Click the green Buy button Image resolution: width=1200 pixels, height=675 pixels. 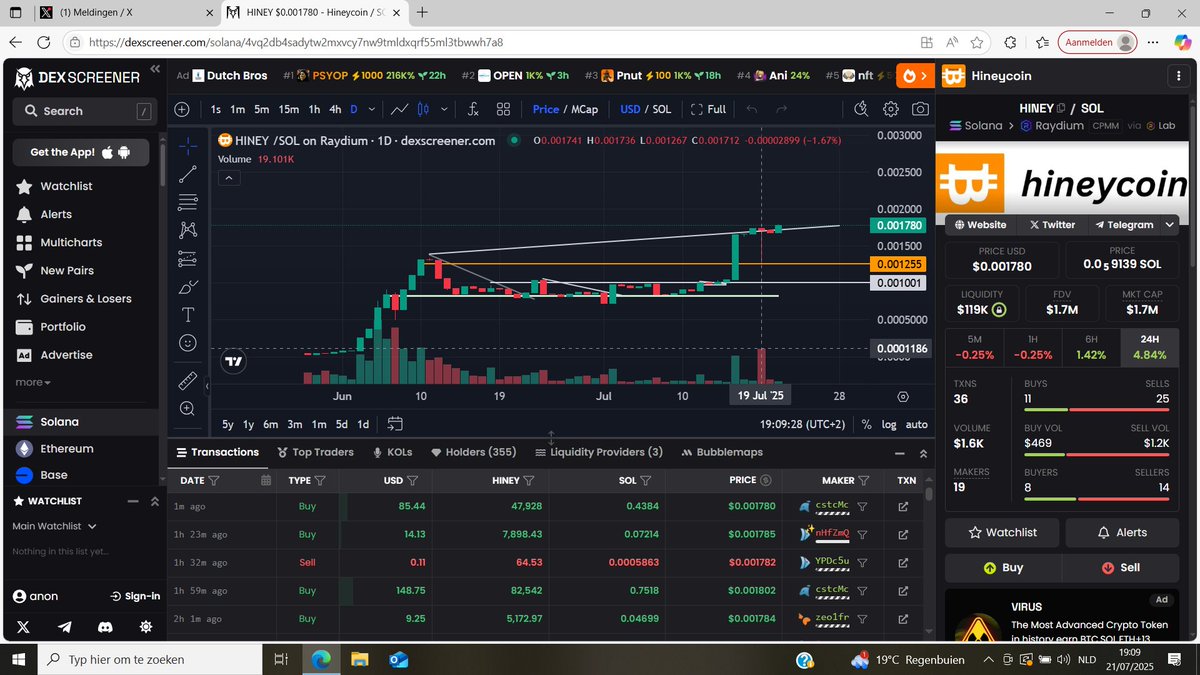[x=1003, y=567]
